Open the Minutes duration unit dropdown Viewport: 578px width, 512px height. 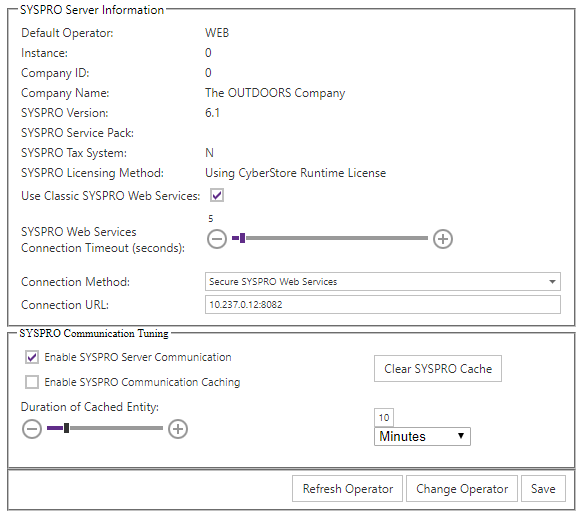coord(422,436)
